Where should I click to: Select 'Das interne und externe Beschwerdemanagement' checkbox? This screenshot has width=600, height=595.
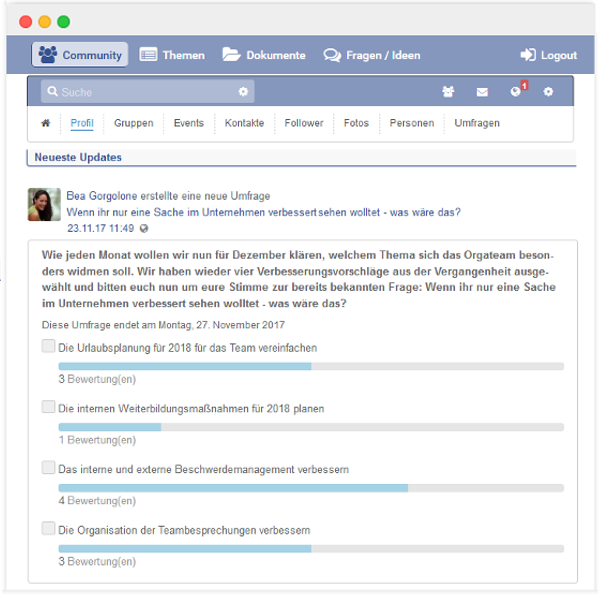tap(49, 468)
